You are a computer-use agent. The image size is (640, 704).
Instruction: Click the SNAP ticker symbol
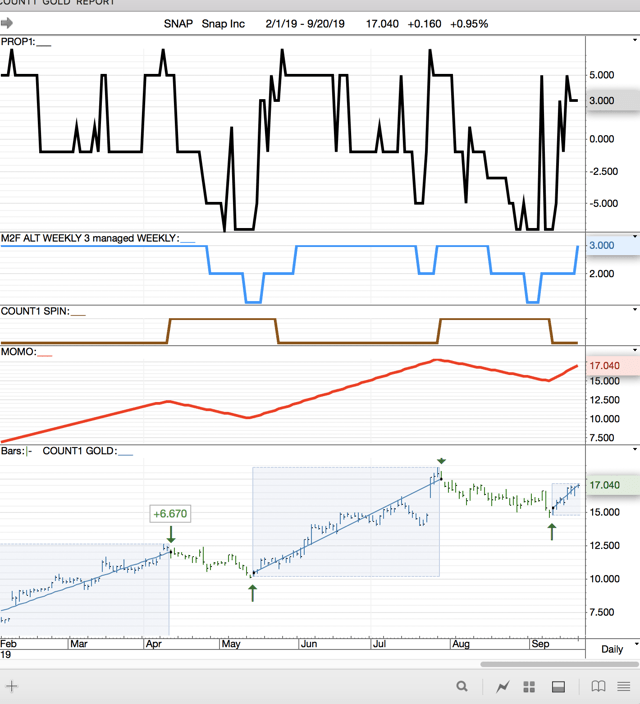point(178,24)
